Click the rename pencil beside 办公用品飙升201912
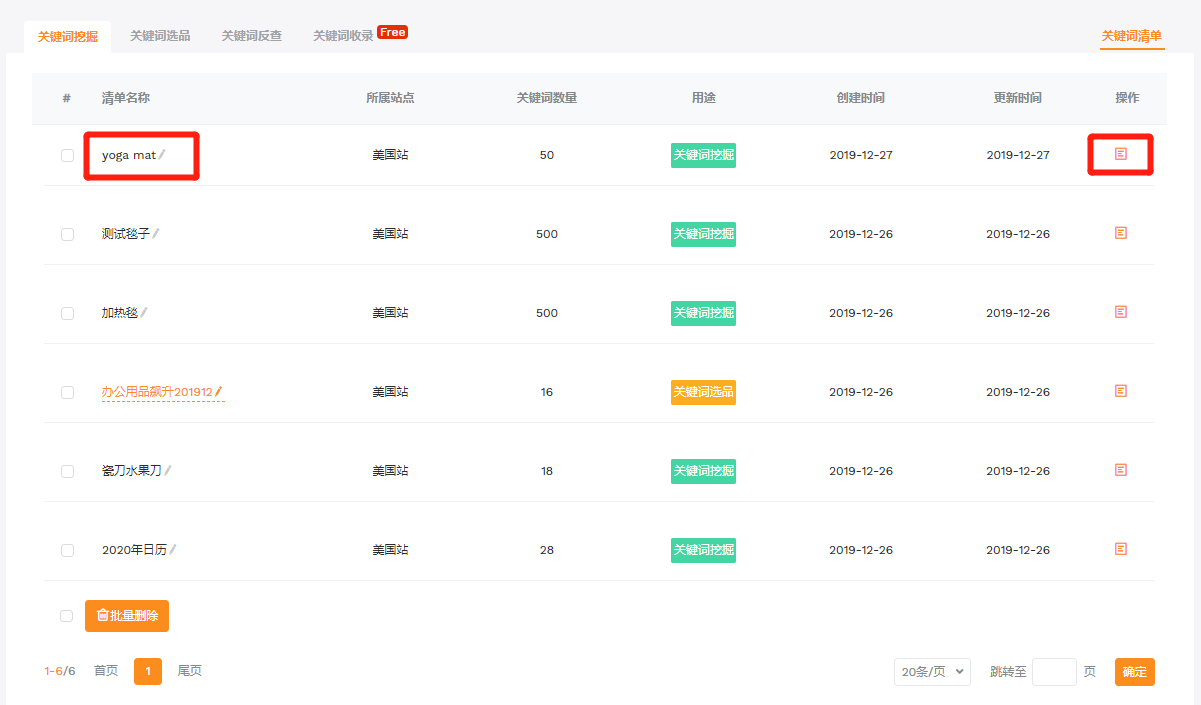 pos(219,391)
